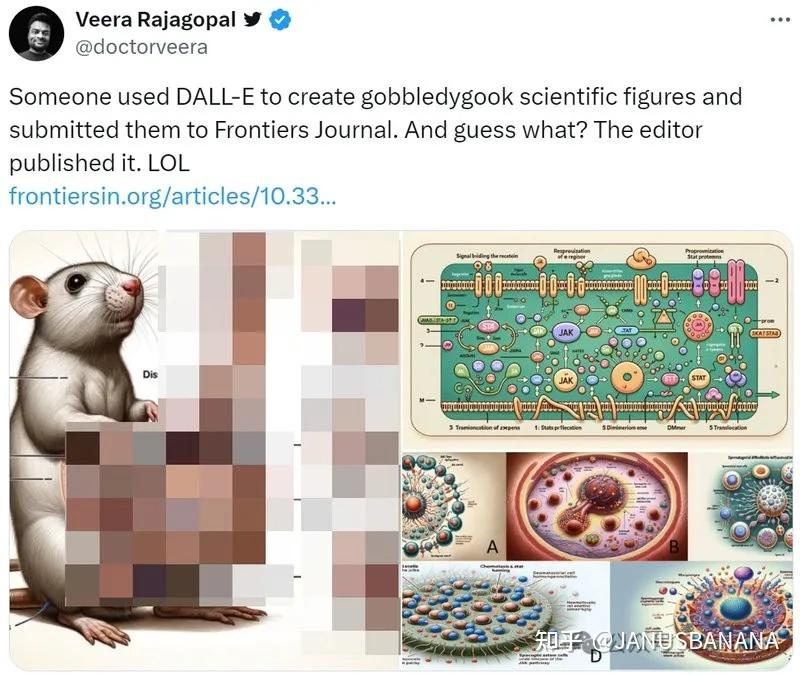Click the tweet body text
The image size is (800, 675).
click(376, 130)
